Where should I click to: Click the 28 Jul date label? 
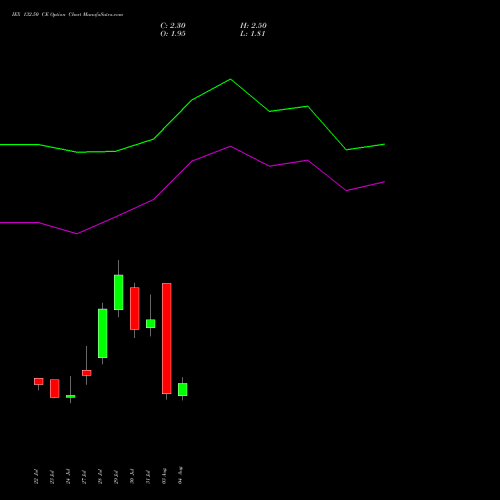[100, 477]
